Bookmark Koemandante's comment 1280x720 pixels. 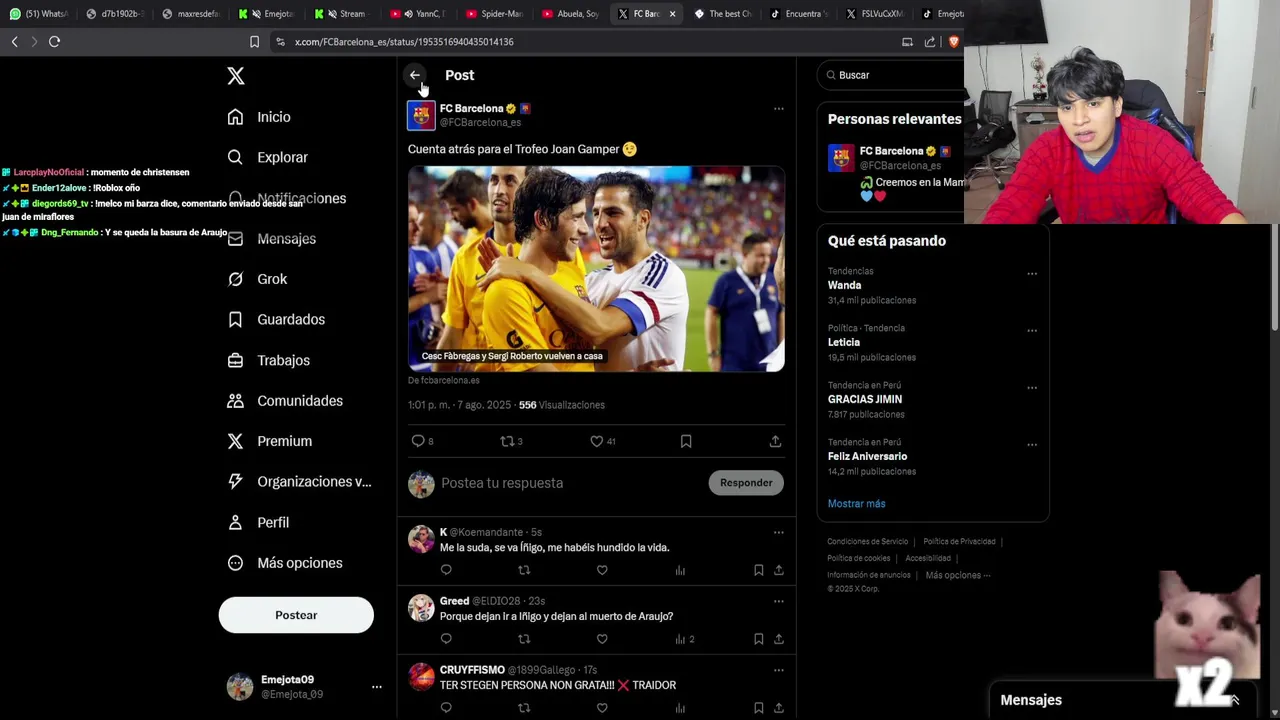(x=758, y=570)
